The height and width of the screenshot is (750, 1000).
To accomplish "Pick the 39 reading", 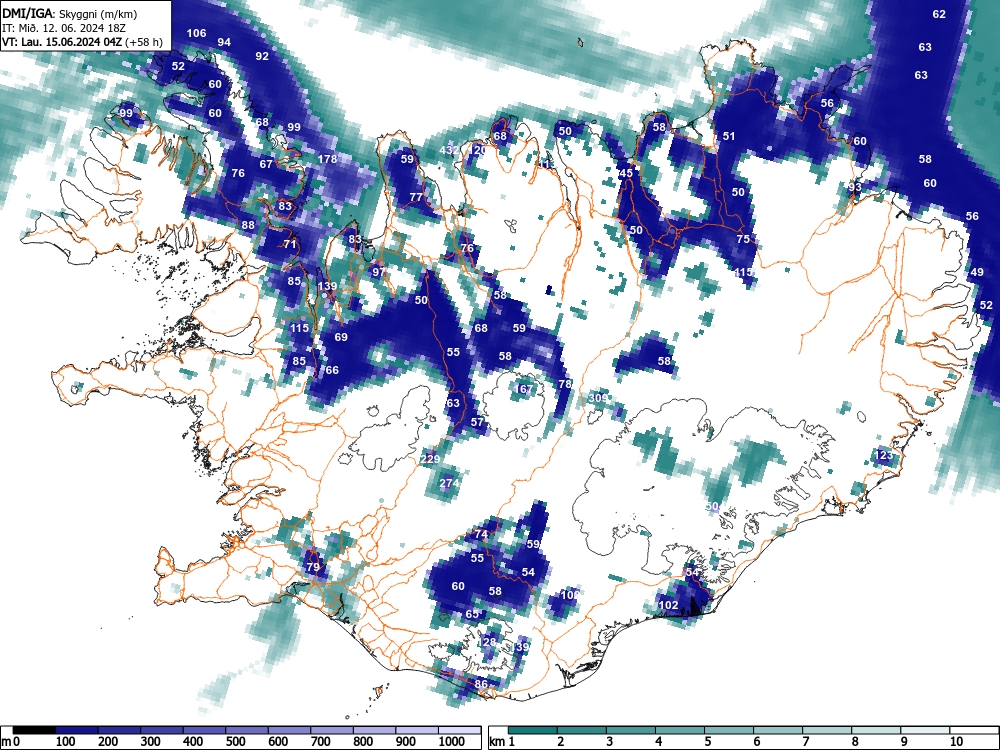I will click(522, 647).
